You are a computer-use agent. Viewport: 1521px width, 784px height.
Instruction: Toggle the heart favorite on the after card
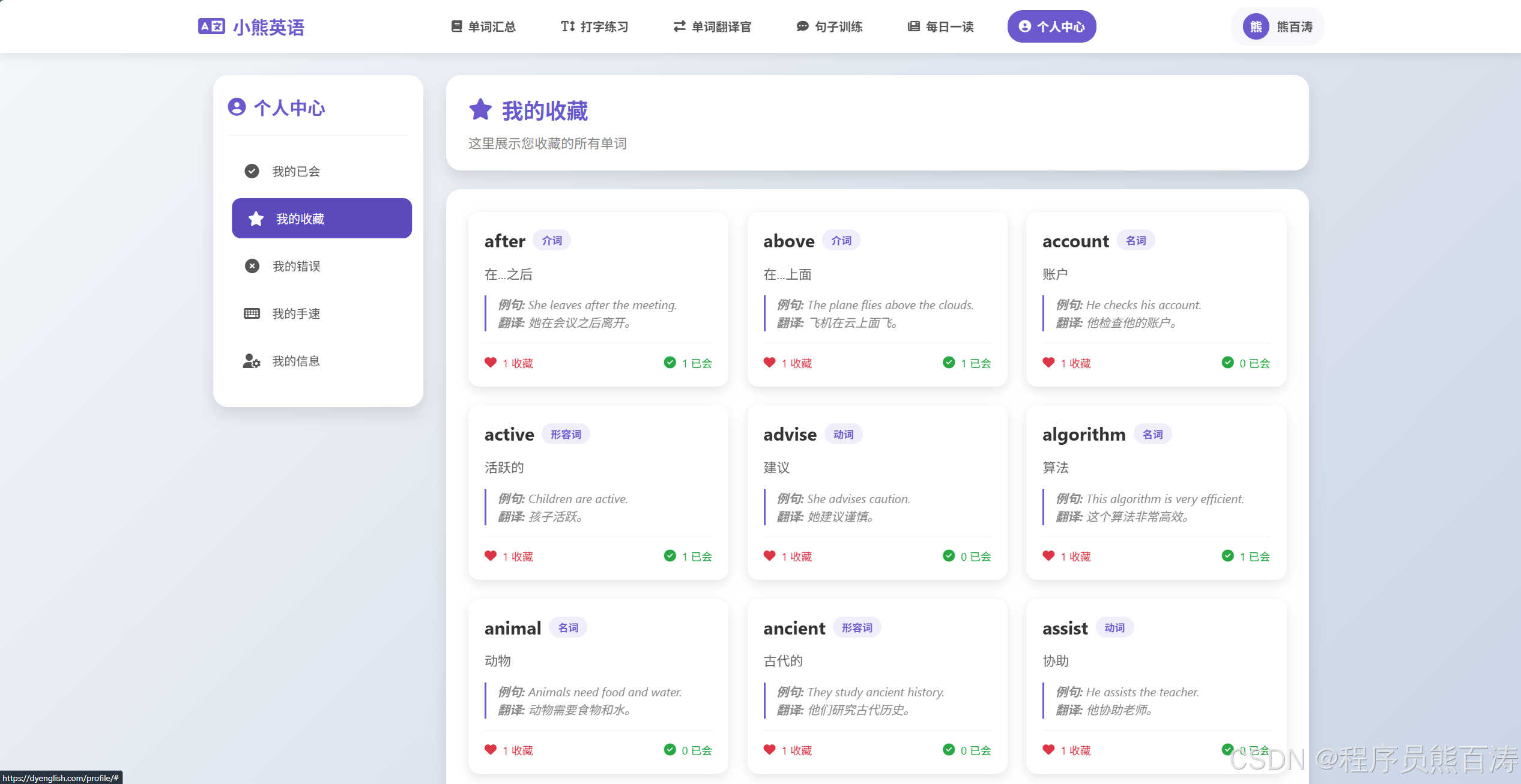pyautogui.click(x=491, y=362)
